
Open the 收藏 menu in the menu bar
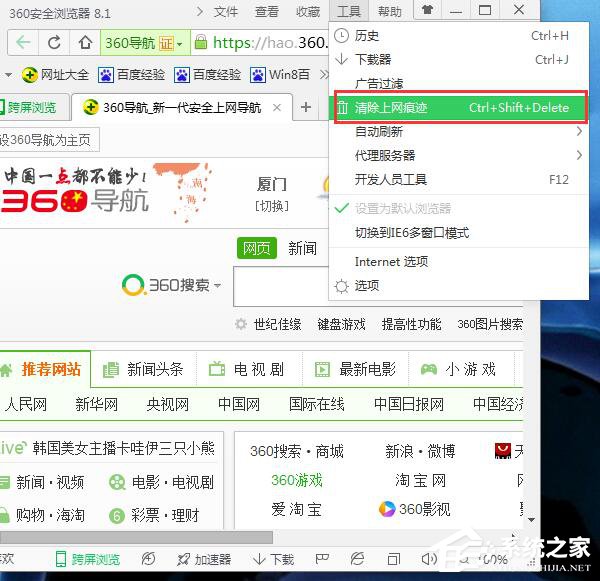[x=308, y=12]
